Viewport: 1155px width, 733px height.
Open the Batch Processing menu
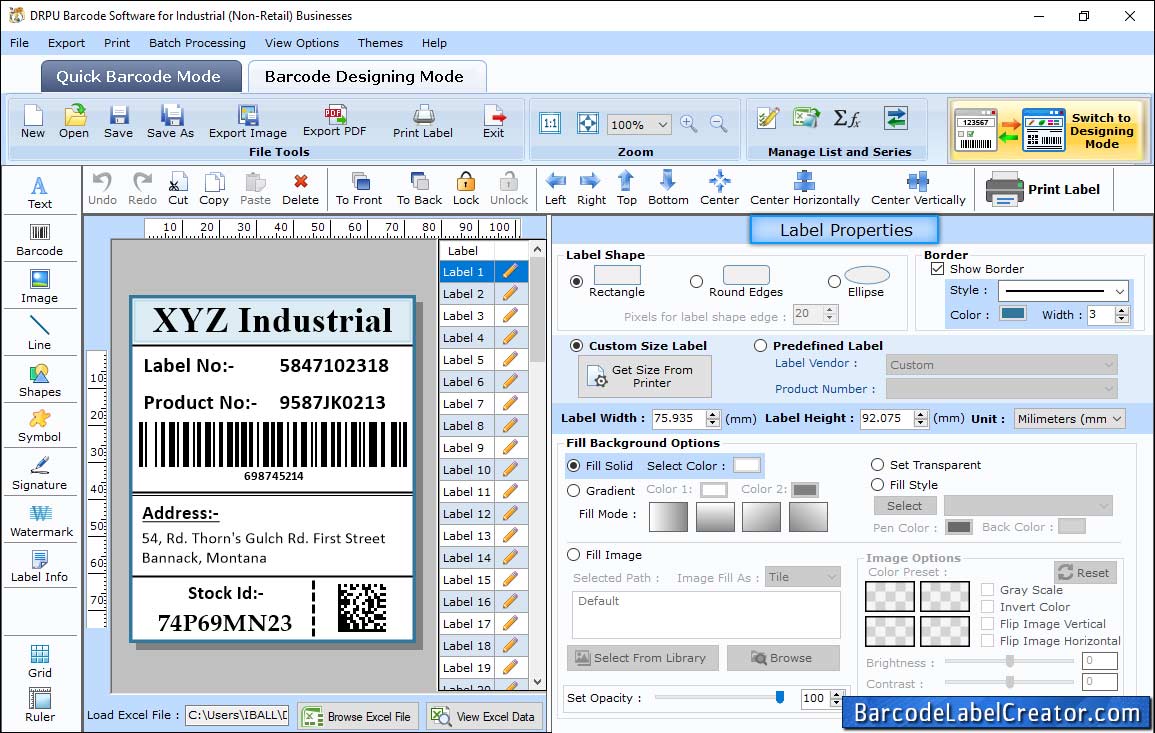click(x=197, y=43)
